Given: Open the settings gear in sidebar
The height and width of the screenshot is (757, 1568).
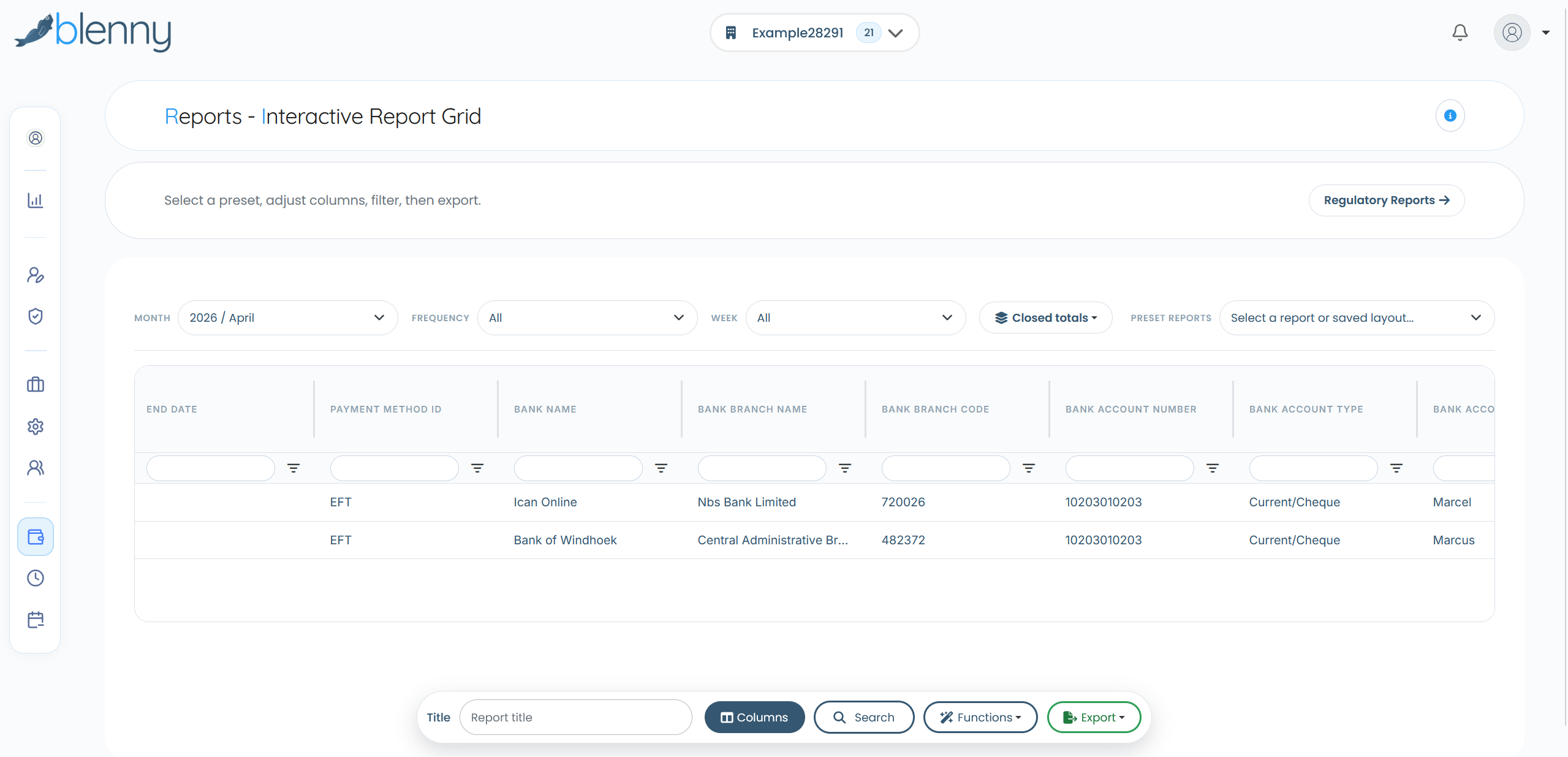Looking at the screenshot, I should pos(36,426).
